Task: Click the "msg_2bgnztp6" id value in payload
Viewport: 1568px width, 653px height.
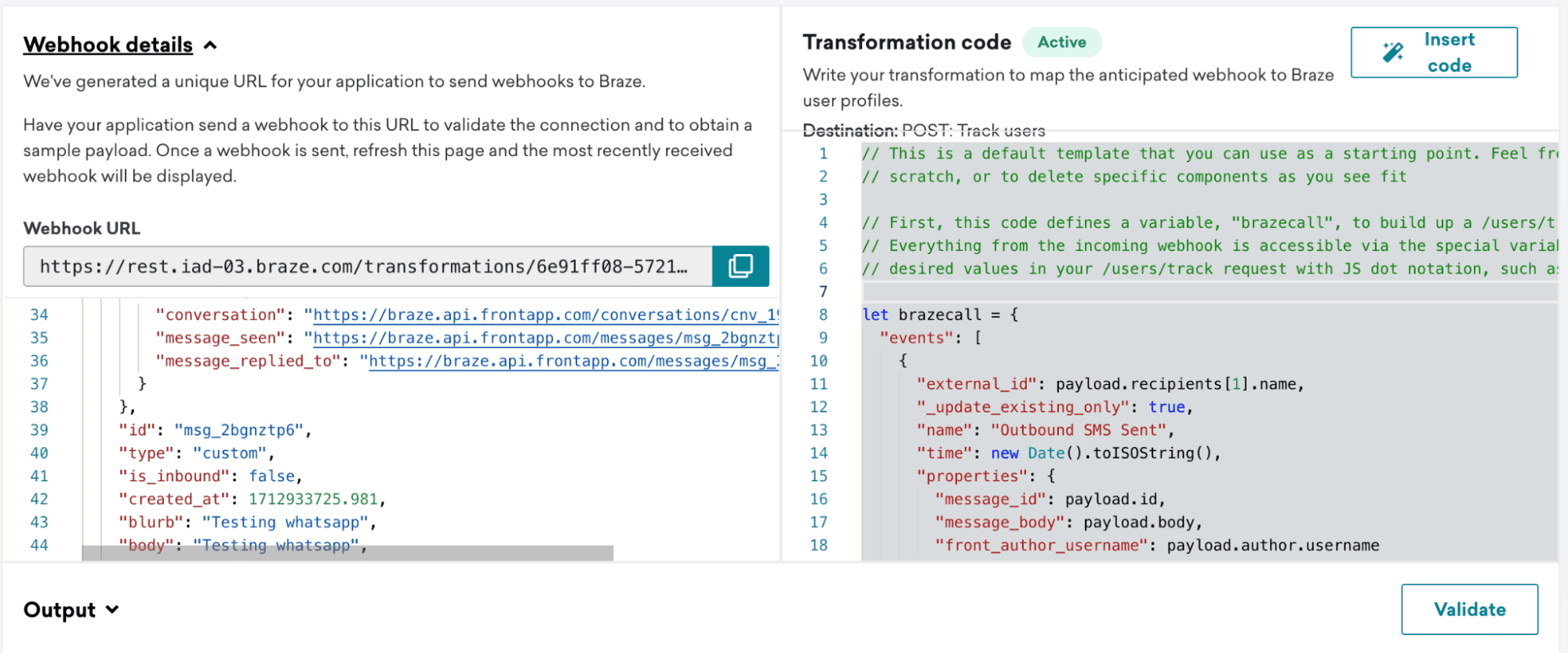Action: (x=238, y=430)
